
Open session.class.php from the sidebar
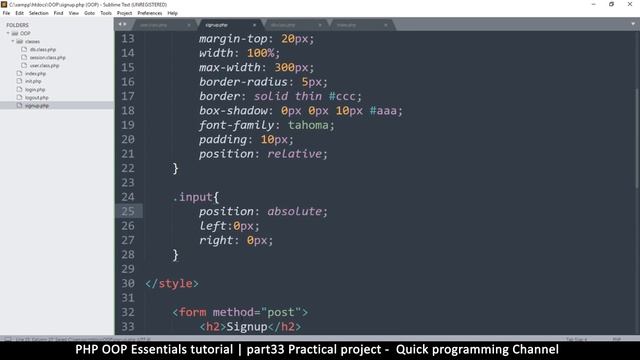click(47, 58)
